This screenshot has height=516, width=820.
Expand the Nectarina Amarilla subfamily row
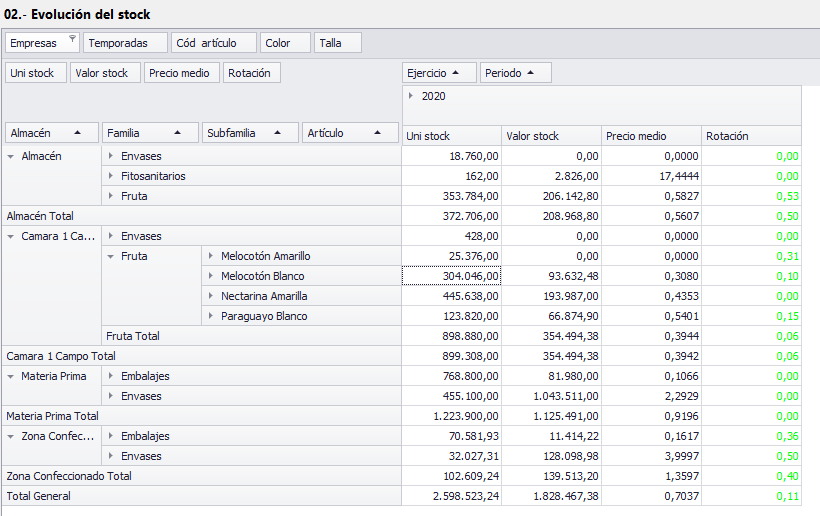coord(211,296)
